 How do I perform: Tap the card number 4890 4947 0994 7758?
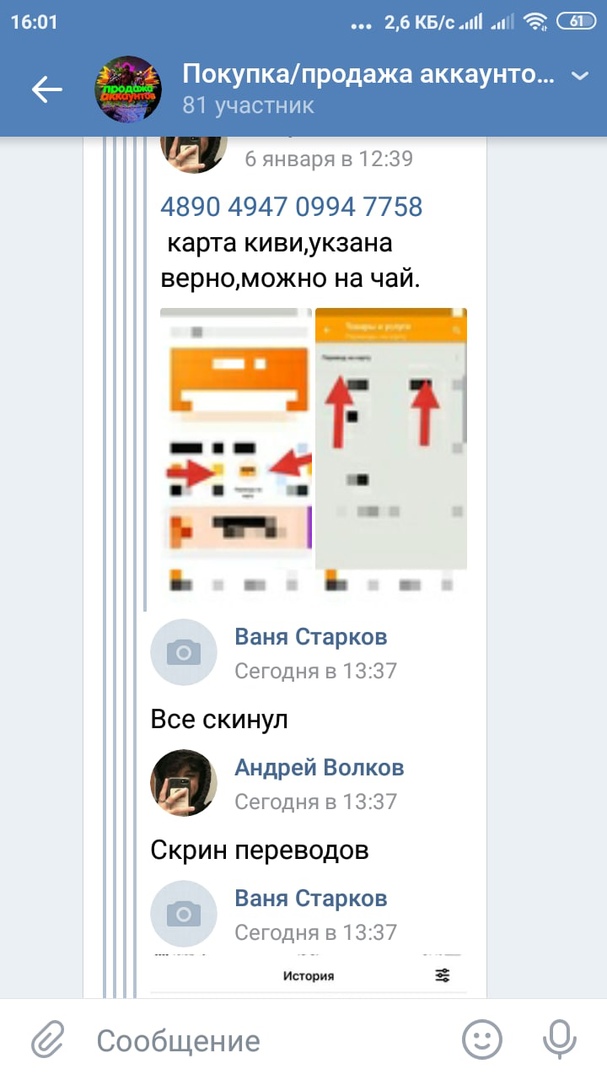[291, 207]
